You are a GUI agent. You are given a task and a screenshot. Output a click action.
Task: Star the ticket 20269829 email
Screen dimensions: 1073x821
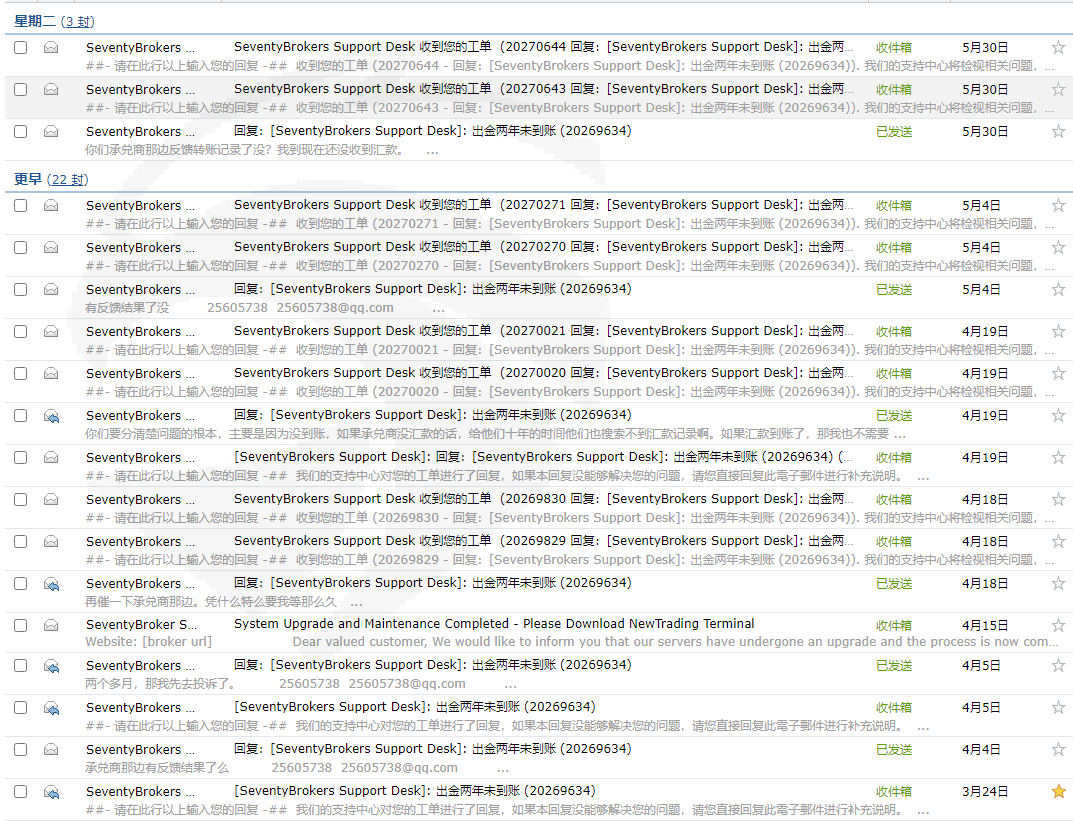[x=1058, y=541]
